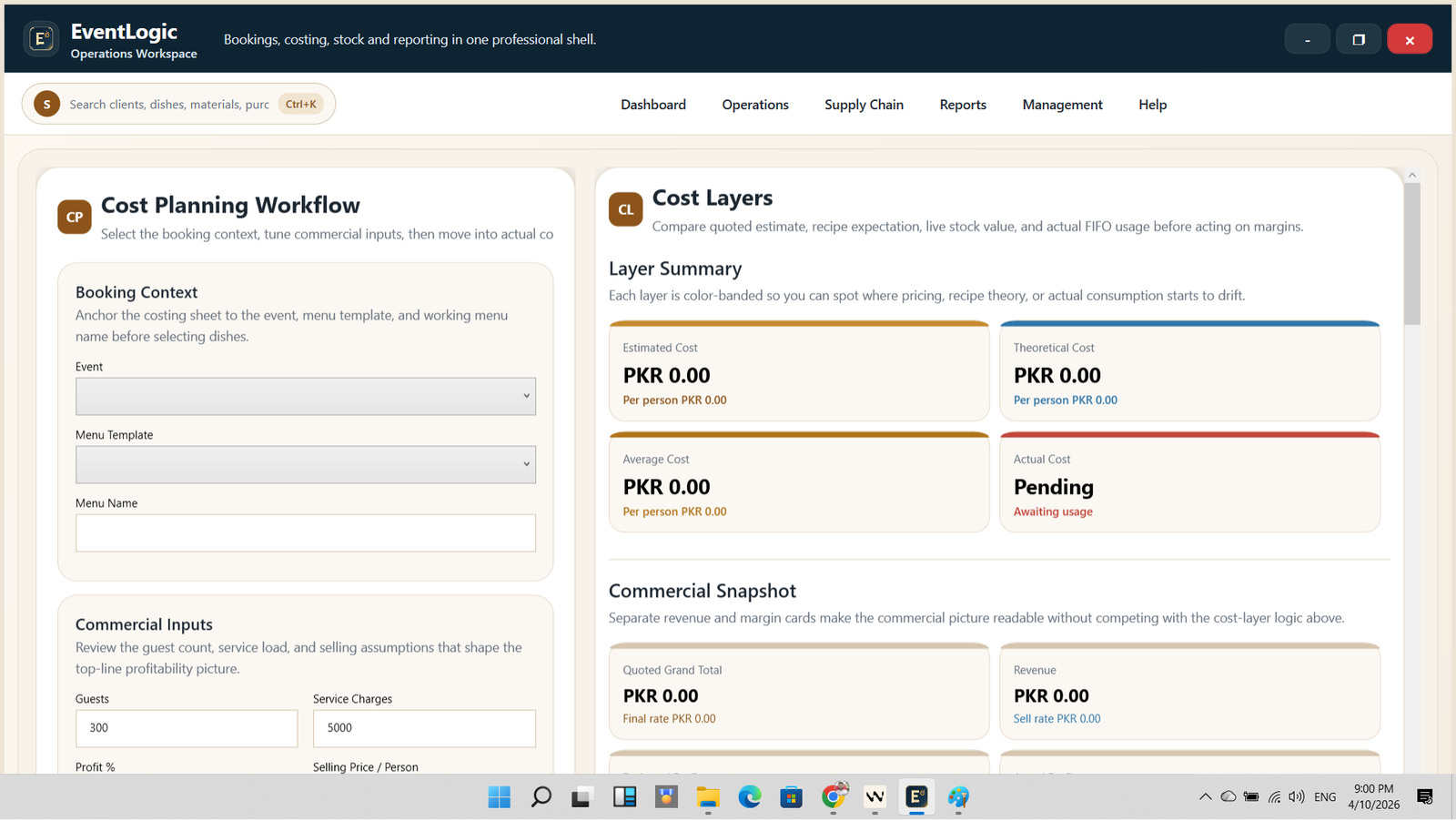The height and width of the screenshot is (821, 1456).
Task: Launch Google Chrome from the taskbar
Action: click(834, 796)
